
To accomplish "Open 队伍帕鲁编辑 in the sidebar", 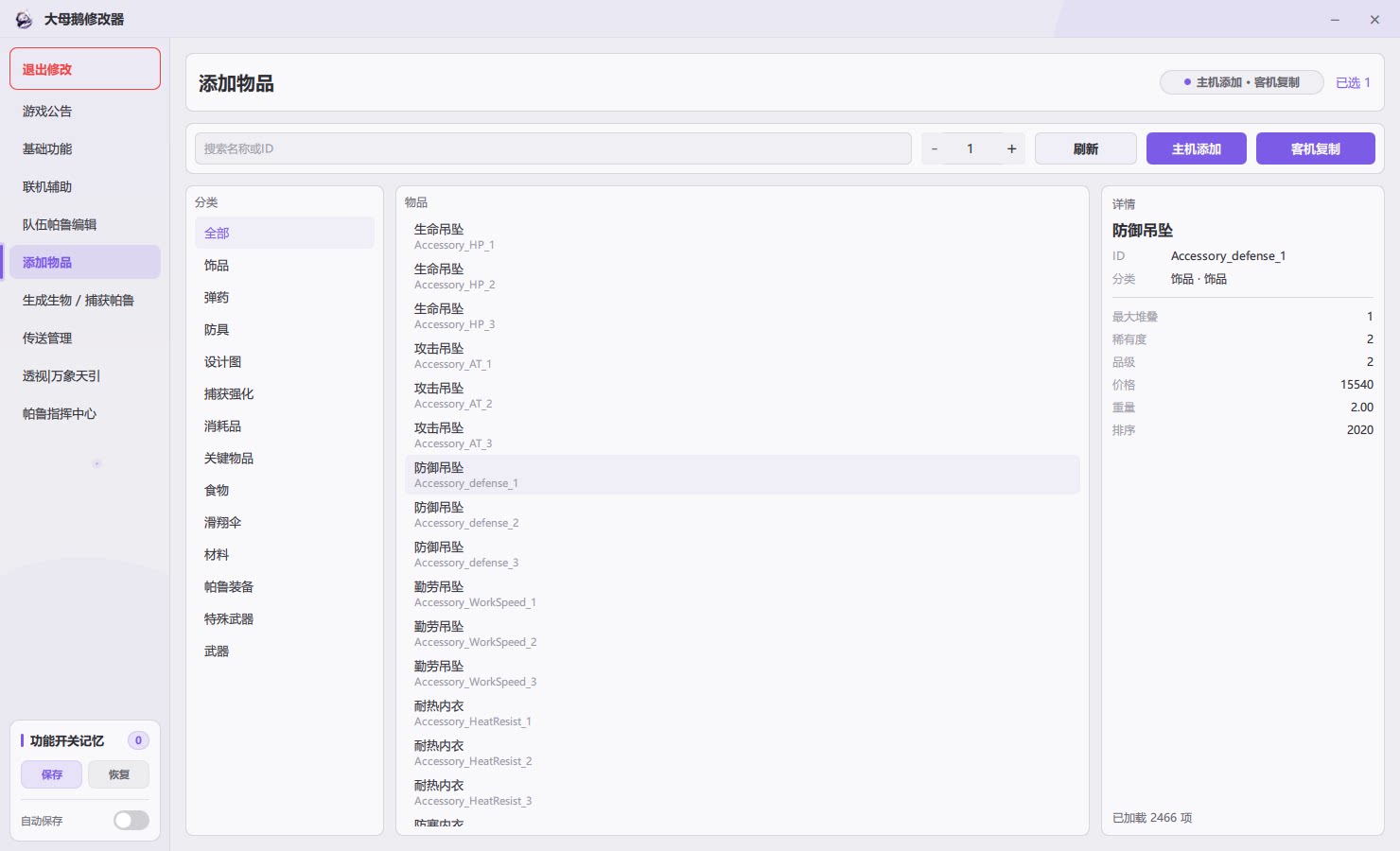I will [85, 225].
